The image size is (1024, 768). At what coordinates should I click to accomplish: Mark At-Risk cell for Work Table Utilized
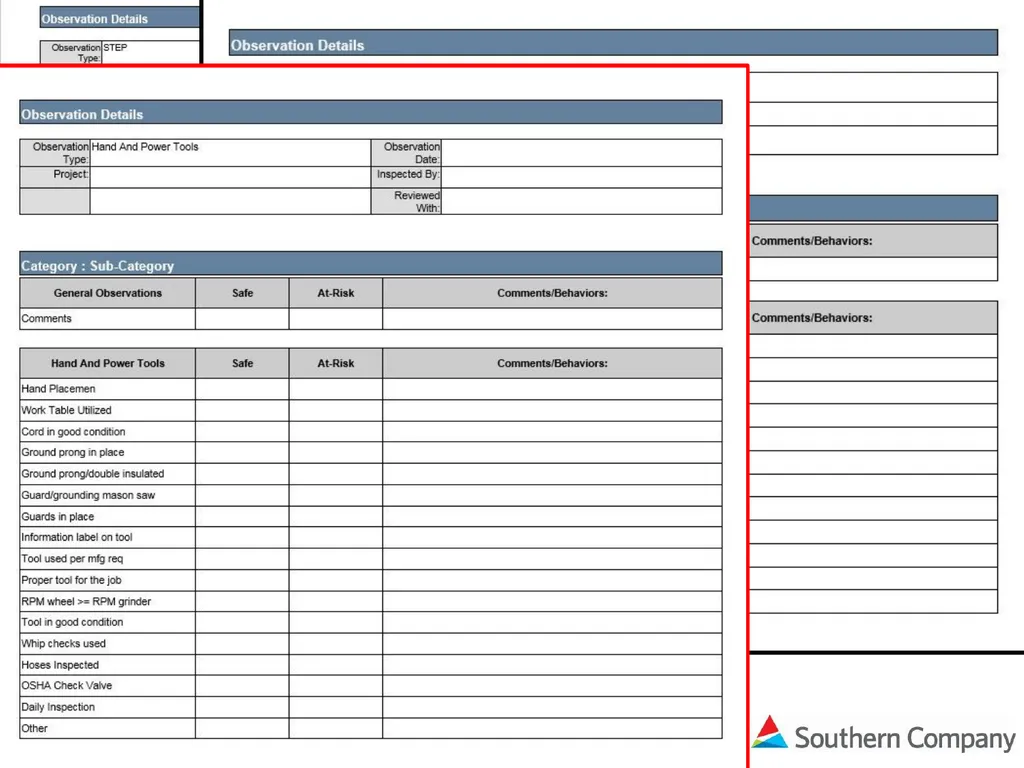[x=336, y=410]
